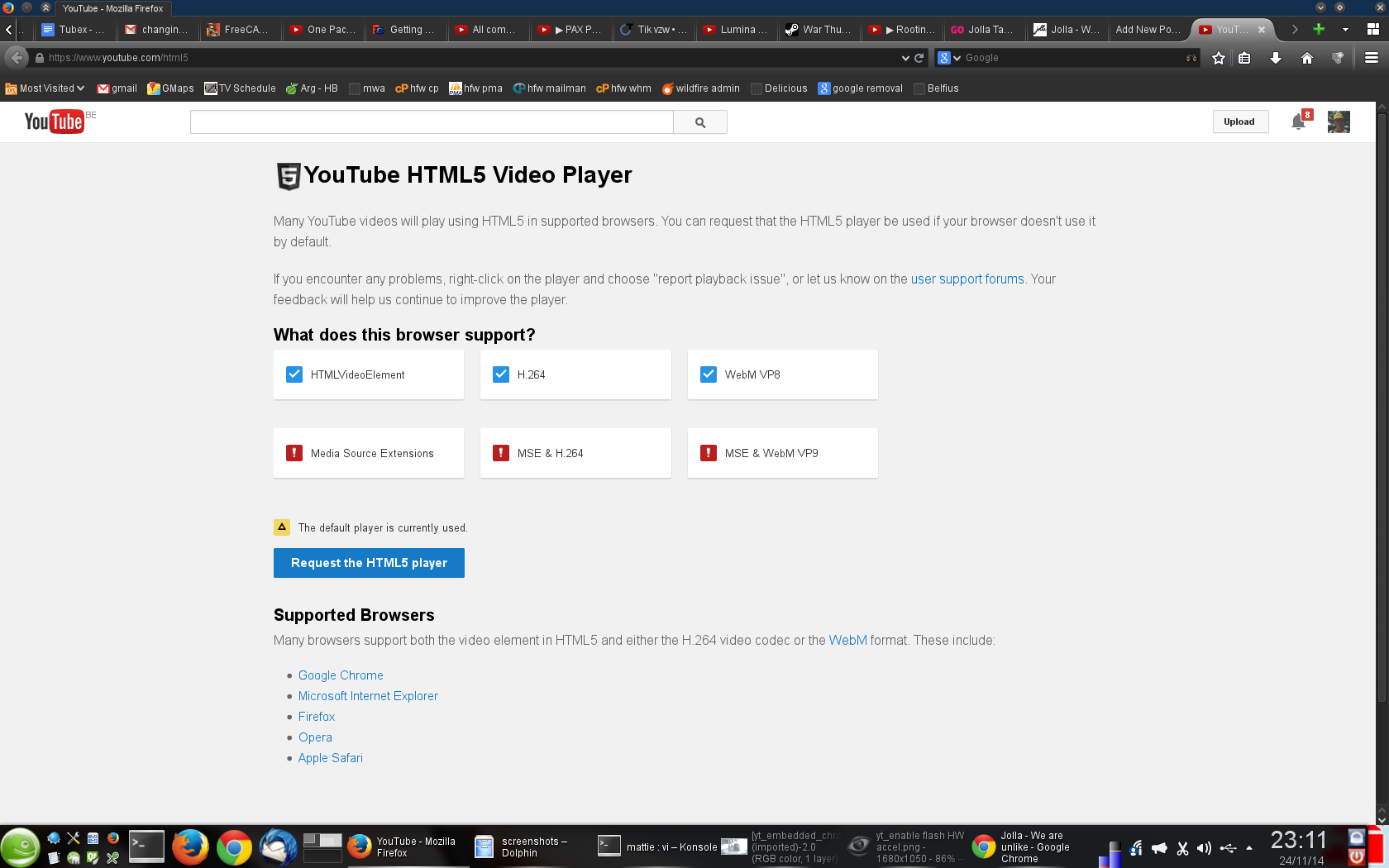
Task: Open the USB device notifier tray icon
Action: tap(1228, 848)
